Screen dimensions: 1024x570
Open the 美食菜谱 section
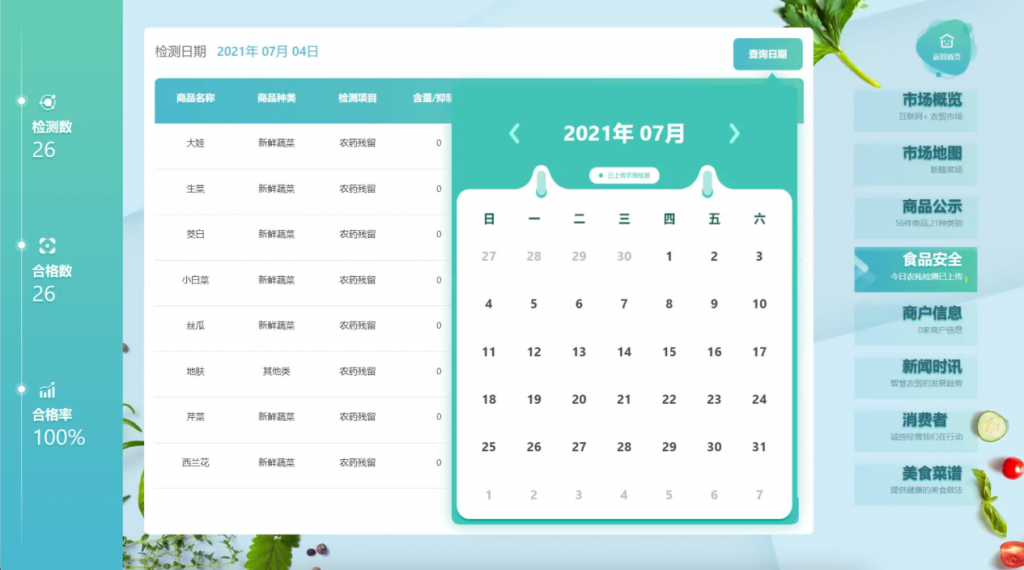pos(914,479)
